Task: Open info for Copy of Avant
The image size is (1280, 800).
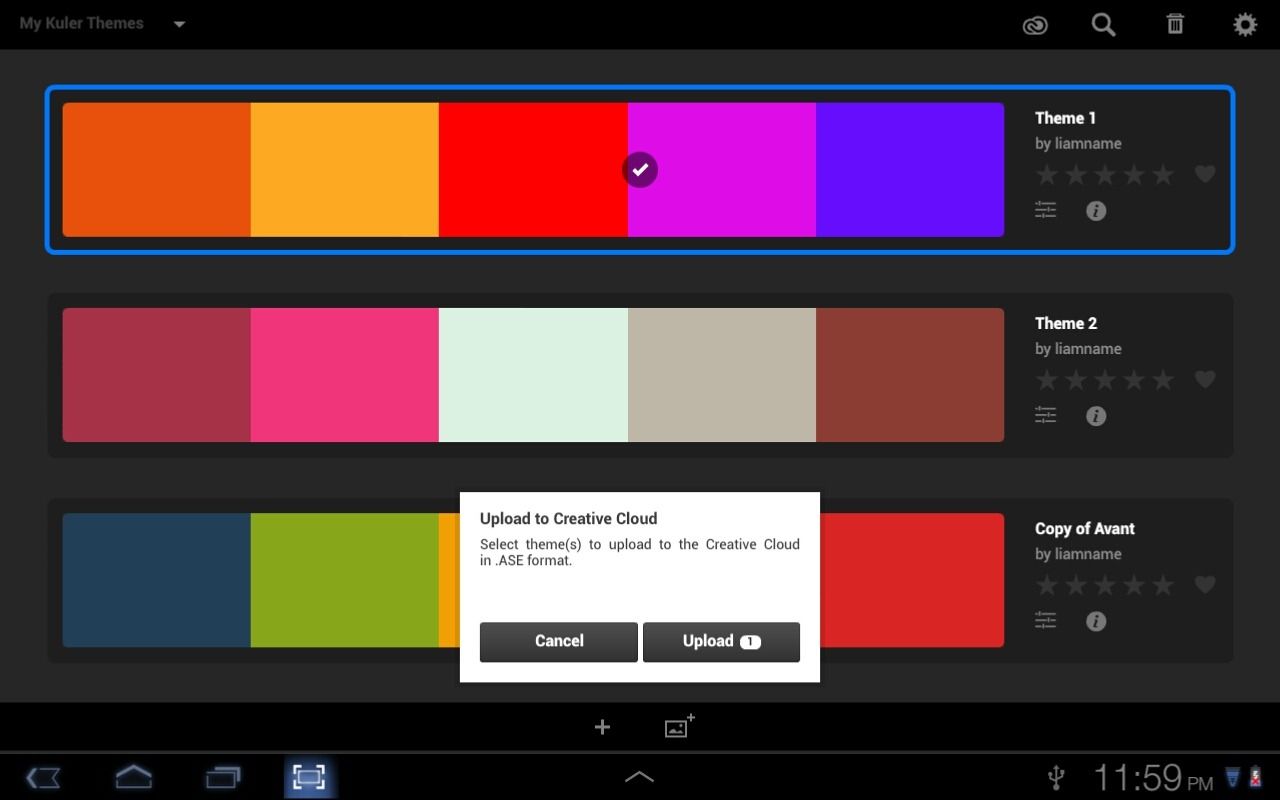Action: [1095, 620]
